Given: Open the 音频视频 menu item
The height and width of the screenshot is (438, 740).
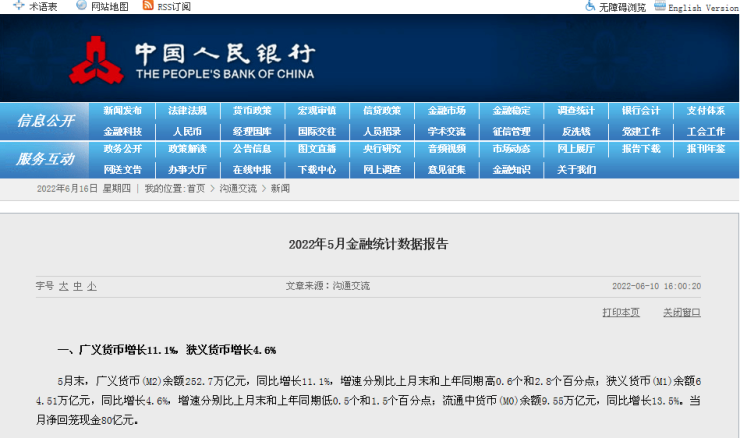Looking at the screenshot, I should click(446, 149).
